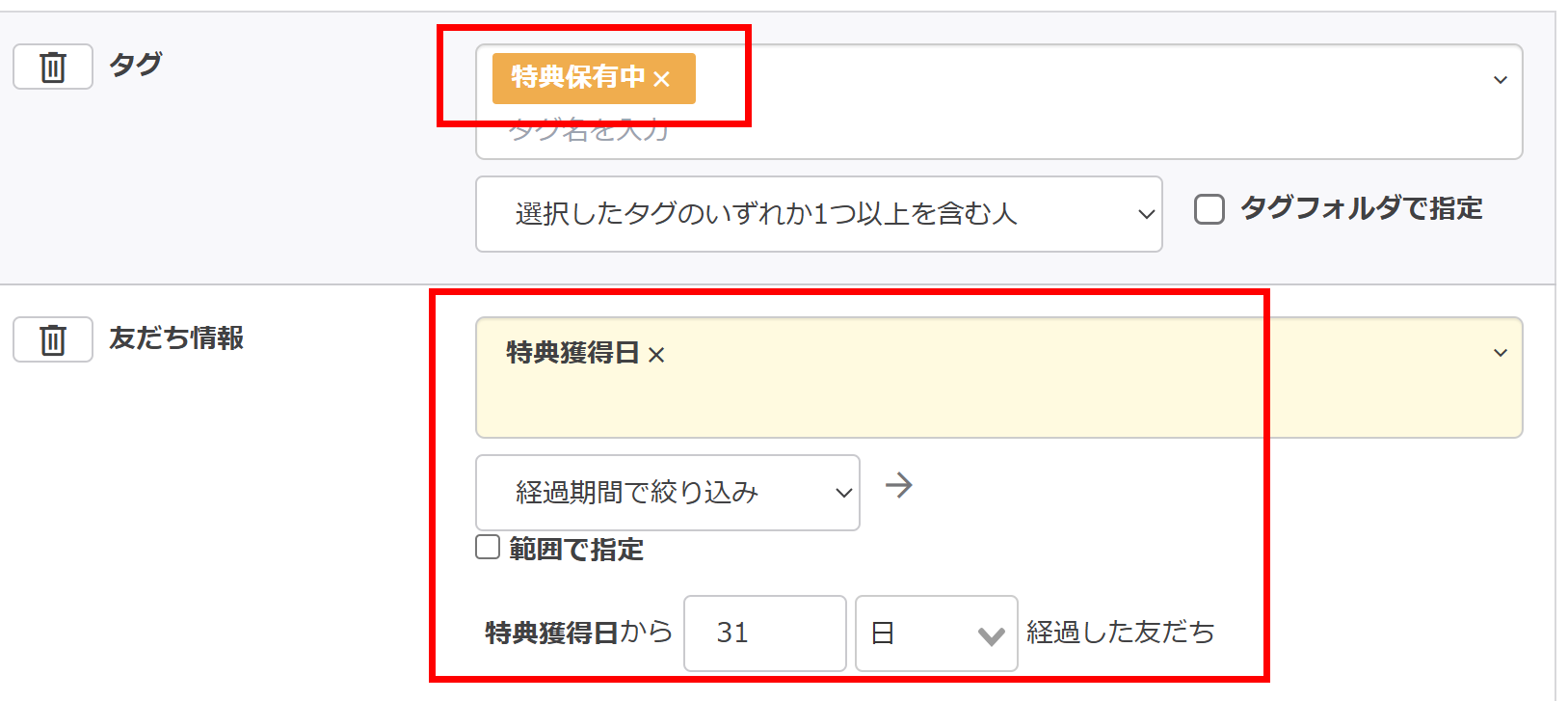Image resolution: width=1568 pixels, height=701 pixels.
Task: Click the chevron on the 日 unit selector
Action: (989, 634)
